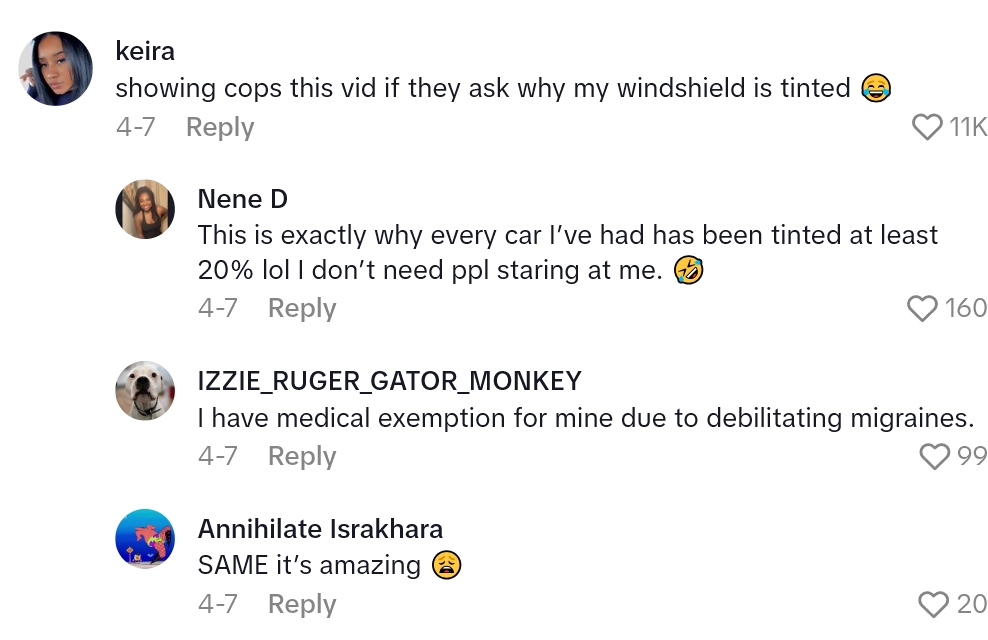
Task: Heart the IZZIE_RUGER_GATOR_MONKEY comment
Action: [x=934, y=456]
